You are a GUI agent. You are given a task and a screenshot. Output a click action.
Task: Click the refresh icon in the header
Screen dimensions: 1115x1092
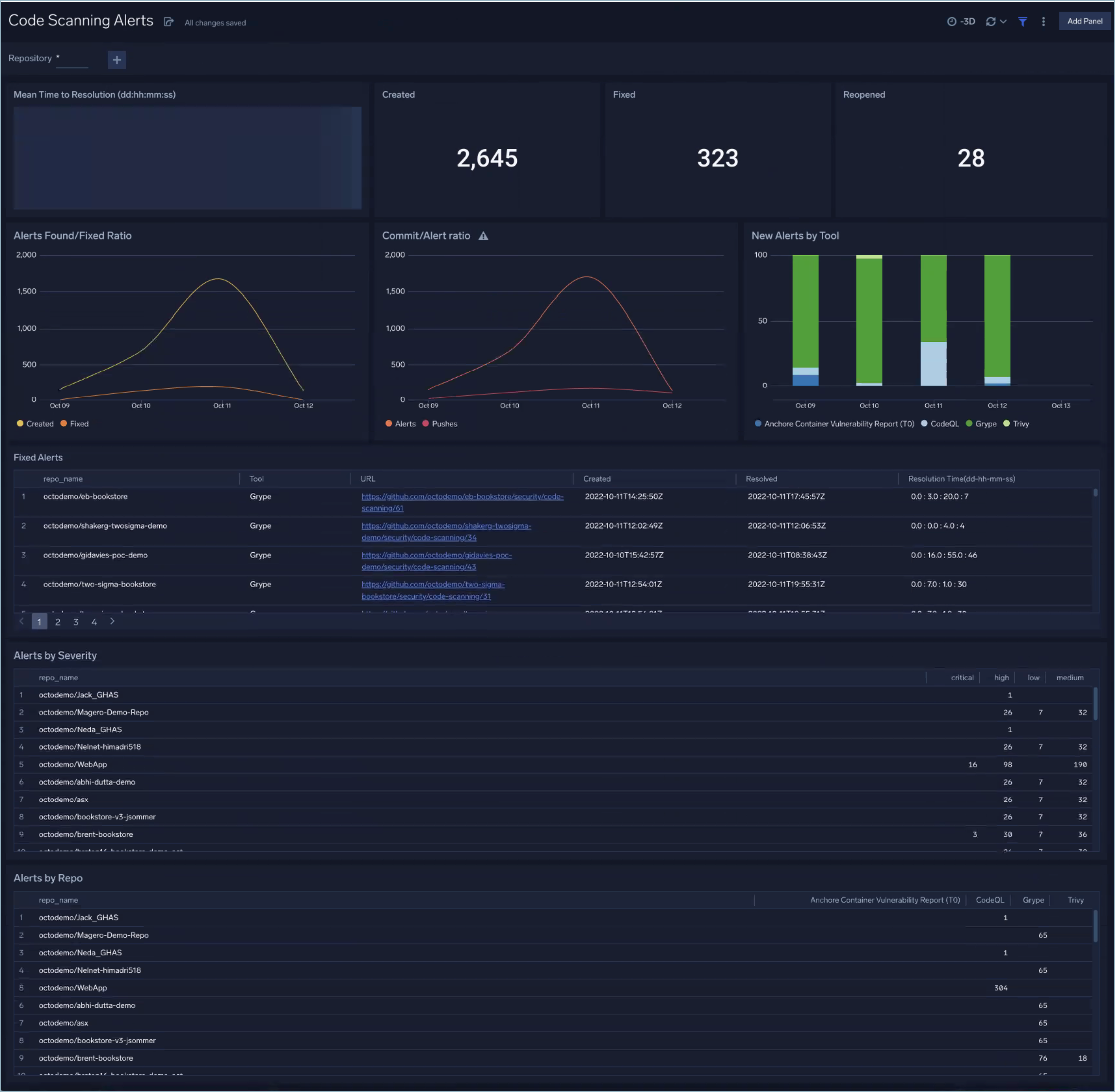click(x=990, y=21)
